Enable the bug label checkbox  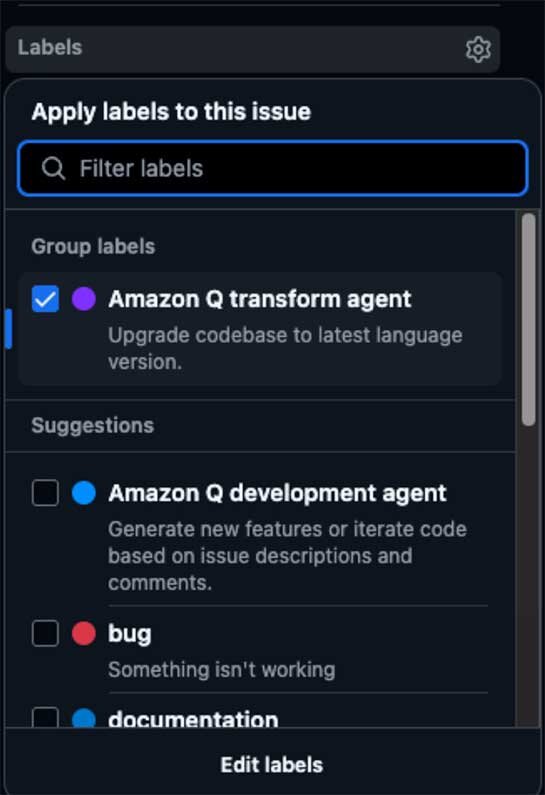point(46,634)
